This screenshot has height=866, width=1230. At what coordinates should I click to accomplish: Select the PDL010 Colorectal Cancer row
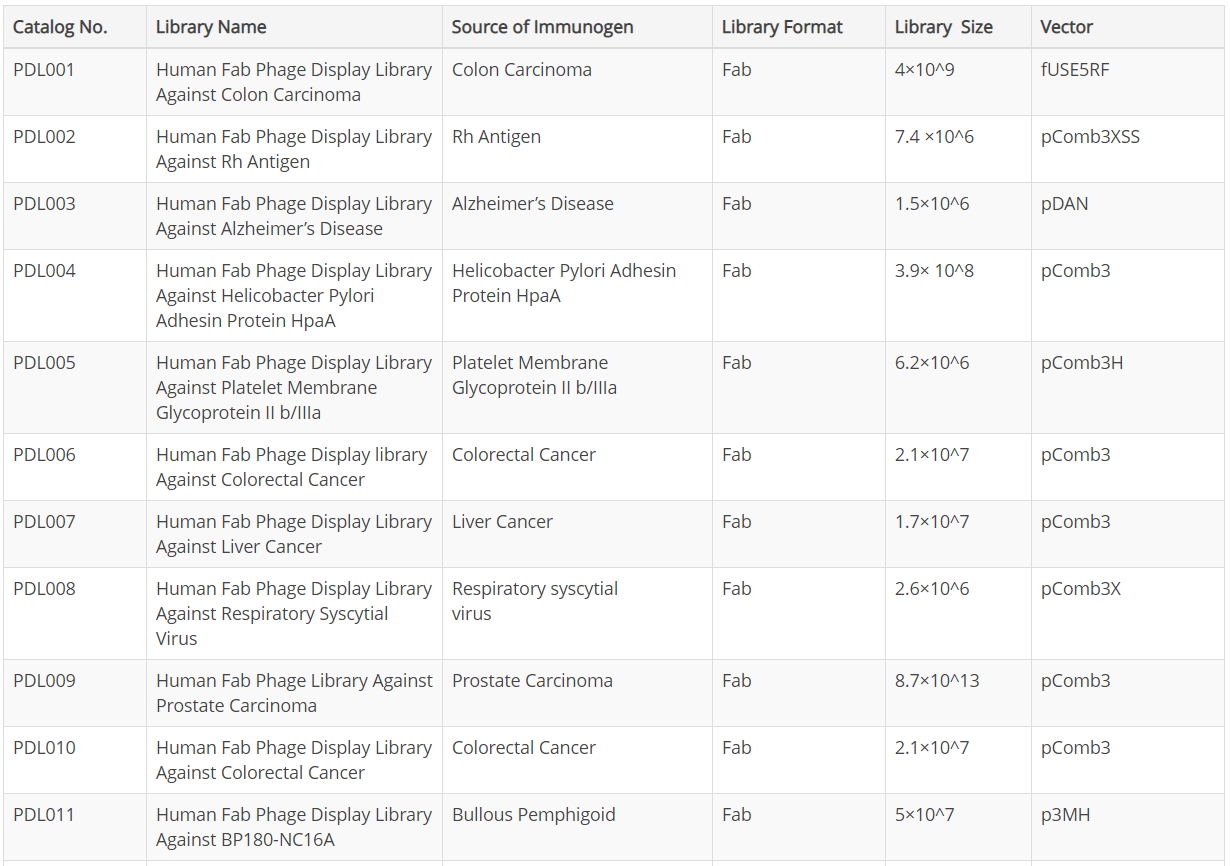[524, 747]
